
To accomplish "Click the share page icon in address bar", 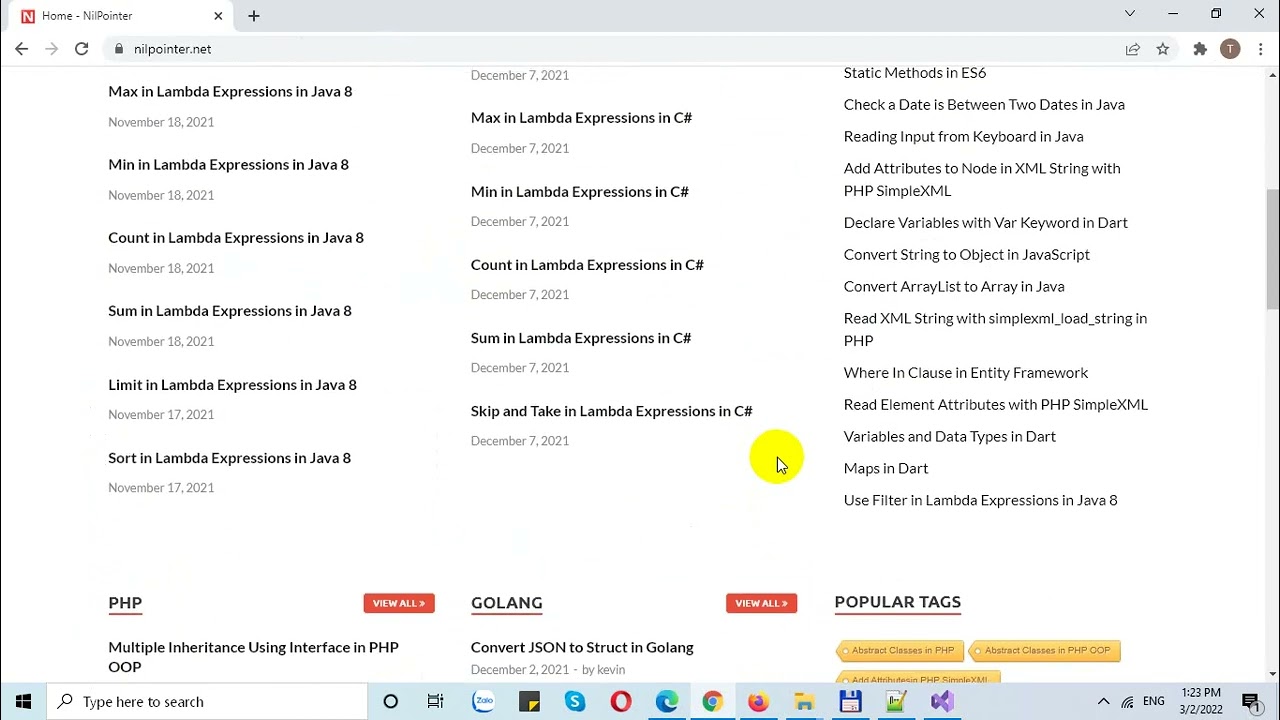I will coord(1133,49).
